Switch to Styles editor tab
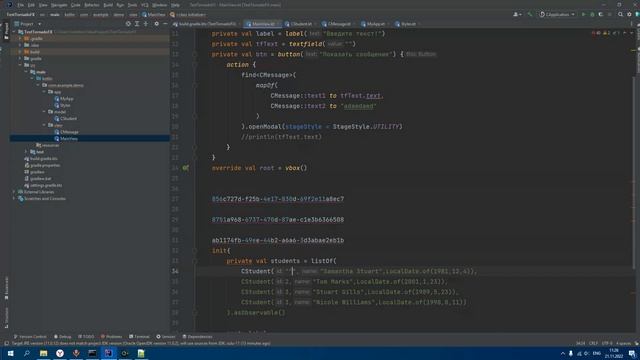Viewport: 640px width, 360px height. [x=408, y=24]
